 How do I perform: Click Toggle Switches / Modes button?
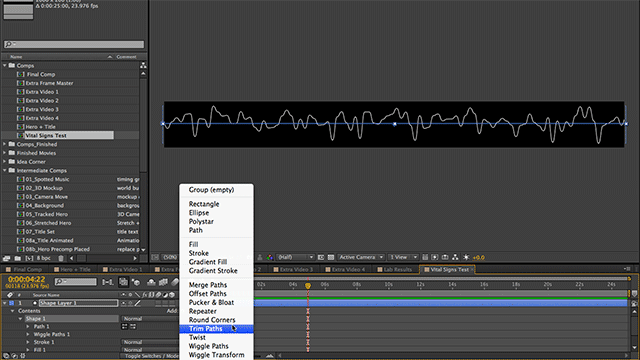(x=151, y=356)
